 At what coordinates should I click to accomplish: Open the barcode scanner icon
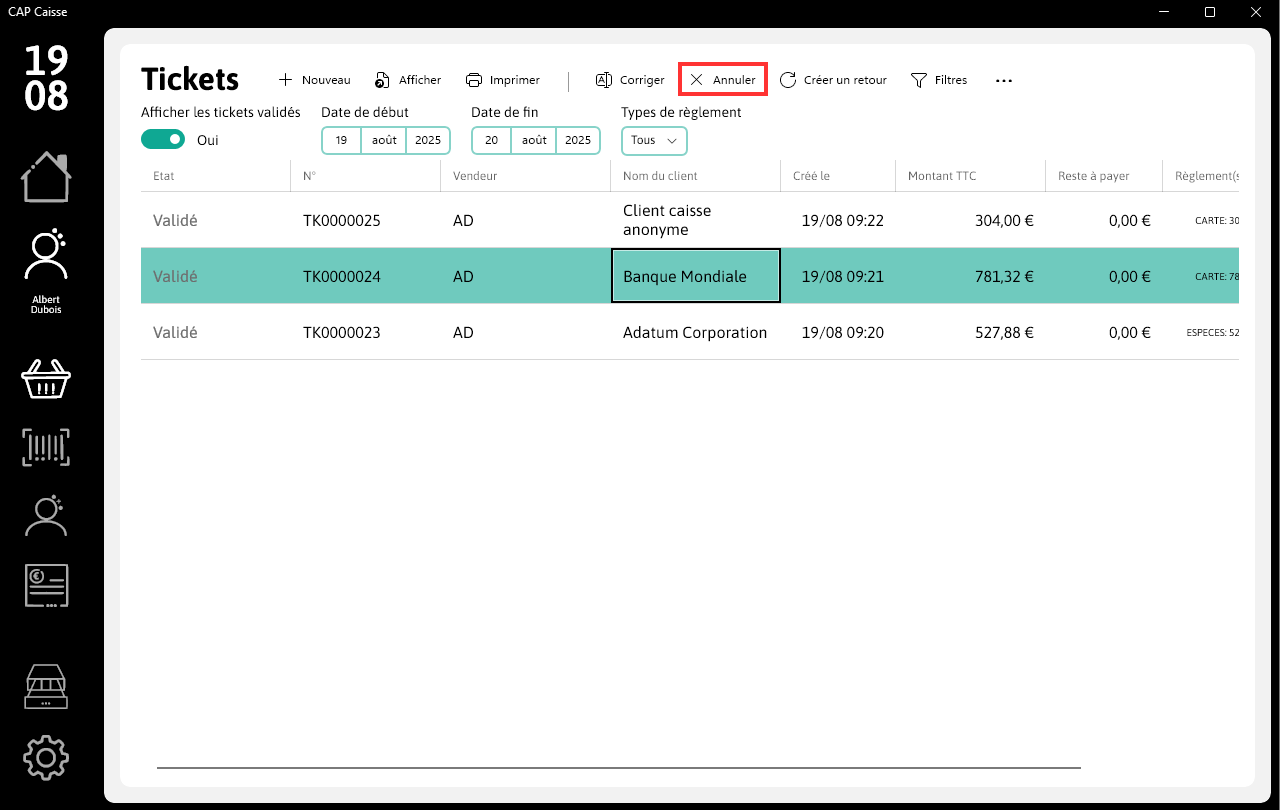(x=46, y=447)
